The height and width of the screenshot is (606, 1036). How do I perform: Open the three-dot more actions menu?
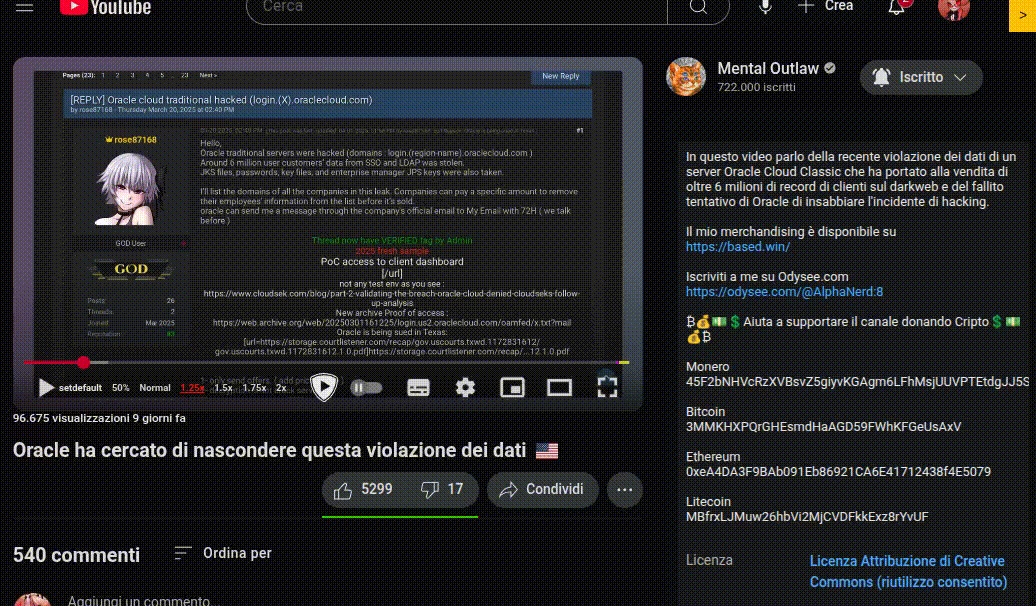(x=624, y=490)
